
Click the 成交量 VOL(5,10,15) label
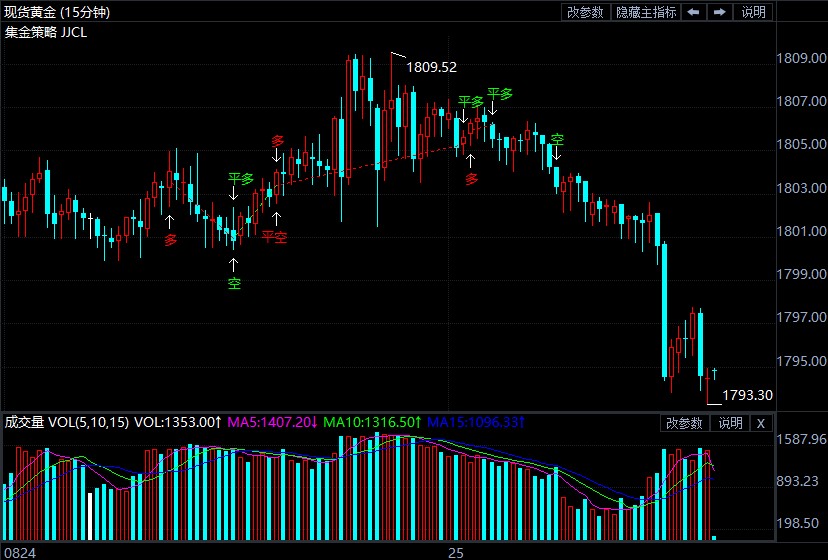pos(67,422)
